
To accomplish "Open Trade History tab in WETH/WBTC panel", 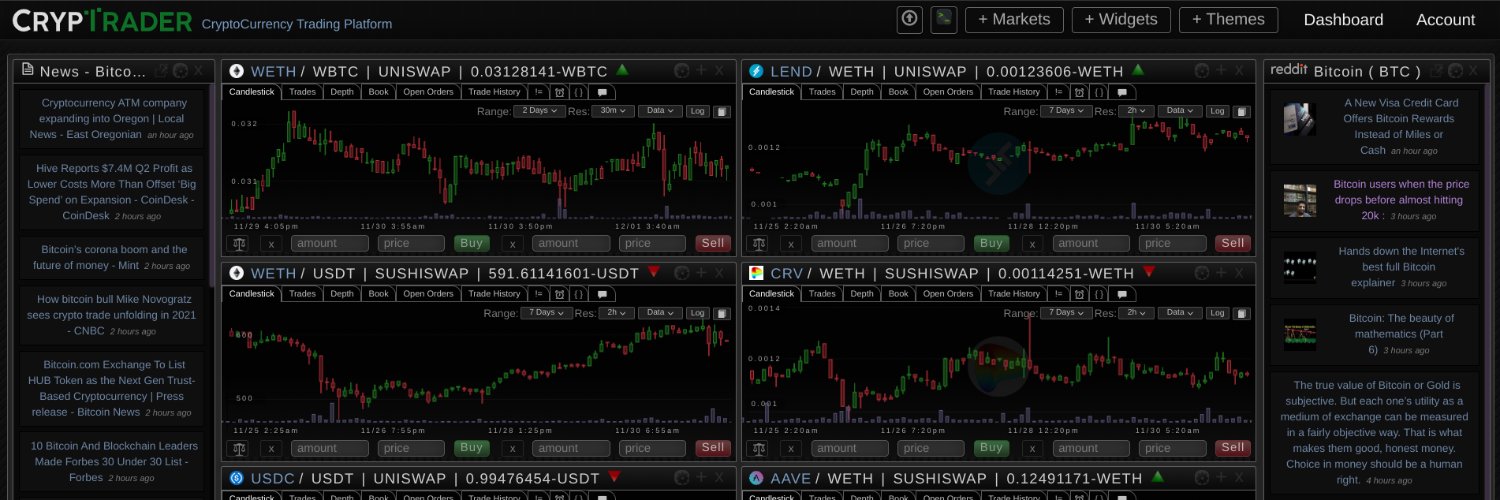I will point(494,92).
